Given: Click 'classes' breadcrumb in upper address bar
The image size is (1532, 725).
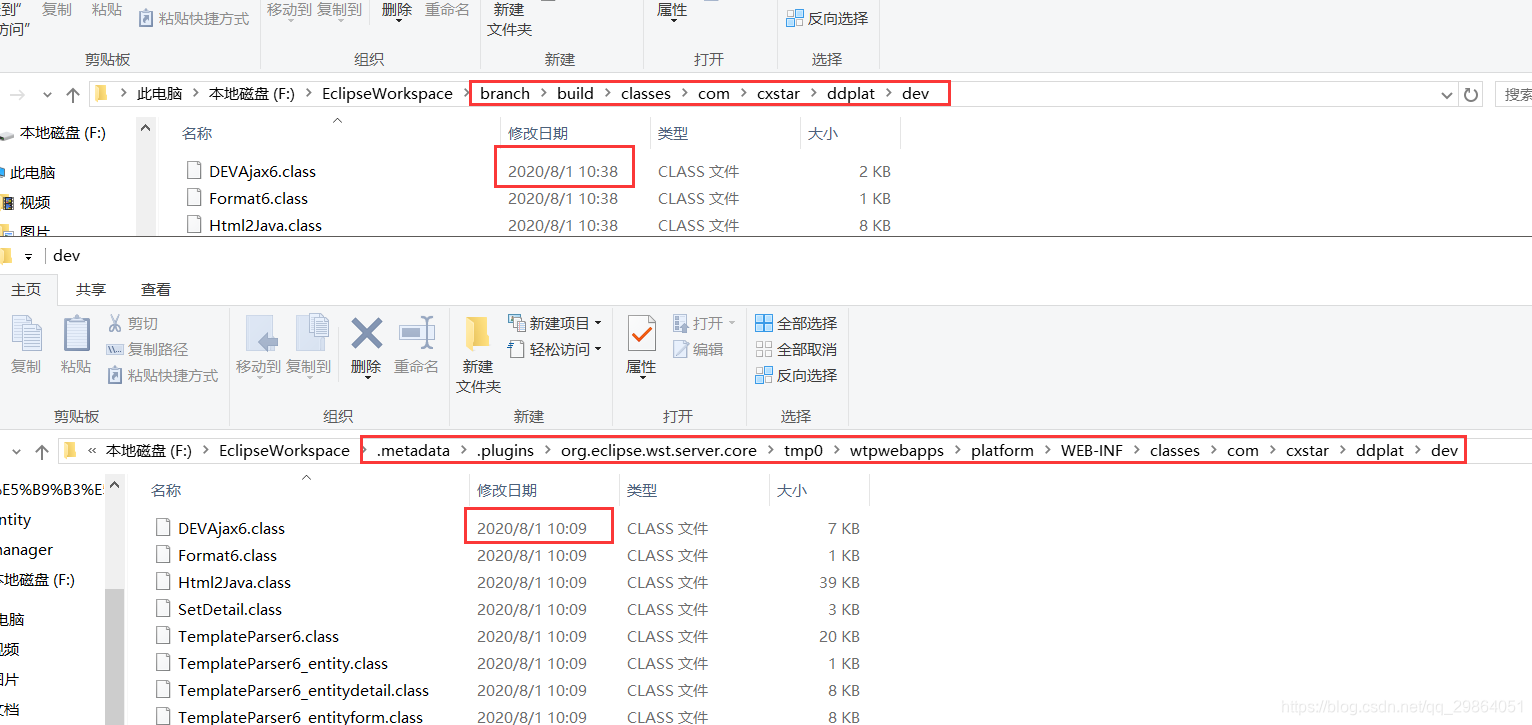Looking at the screenshot, I should pyautogui.click(x=646, y=94).
